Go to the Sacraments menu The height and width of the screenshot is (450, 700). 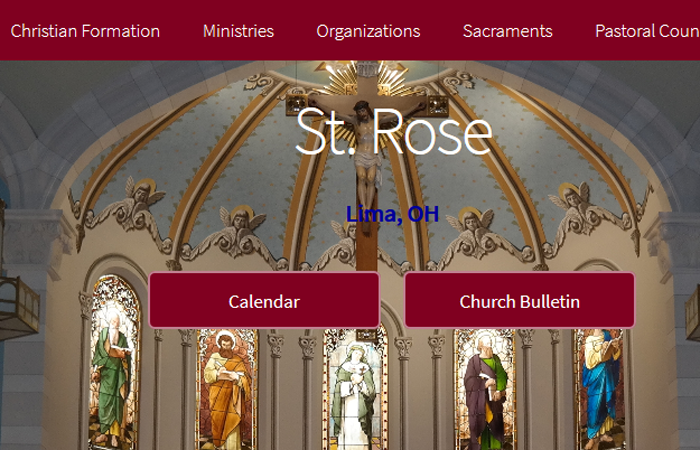pyautogui.click(x=507, y=31)
